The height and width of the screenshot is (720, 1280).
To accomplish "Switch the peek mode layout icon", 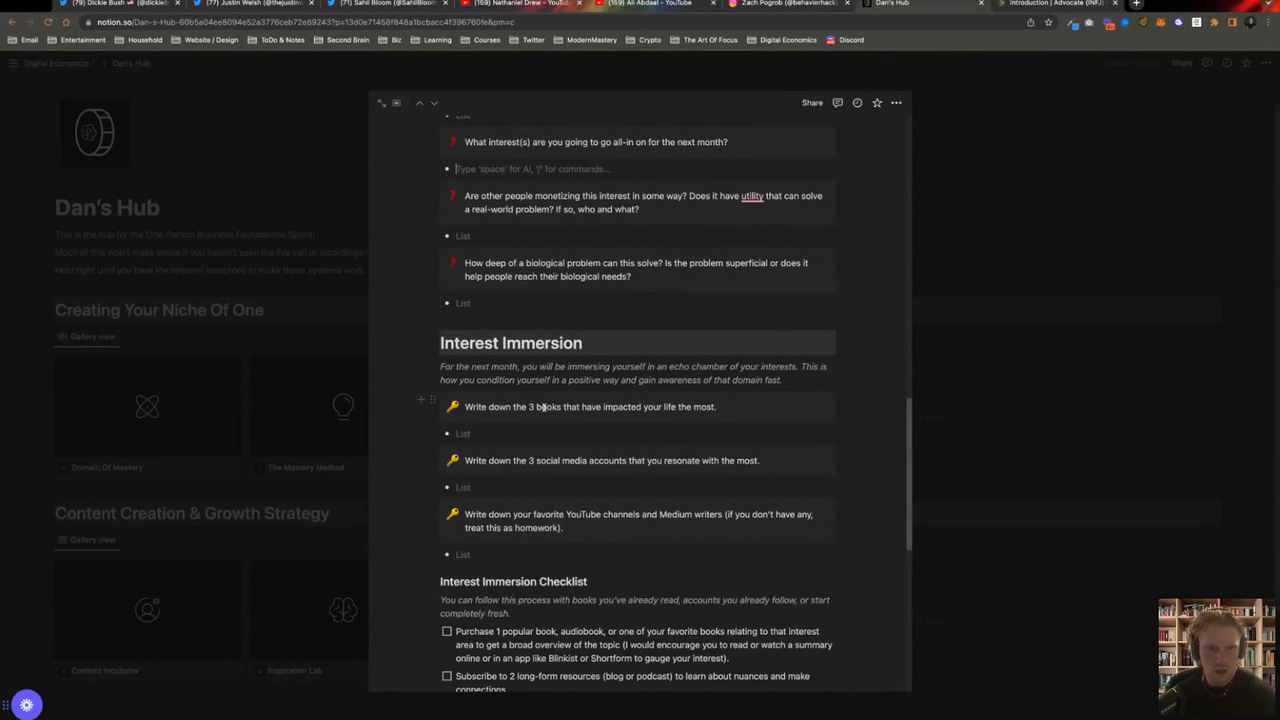I will (x=397, y=103).
